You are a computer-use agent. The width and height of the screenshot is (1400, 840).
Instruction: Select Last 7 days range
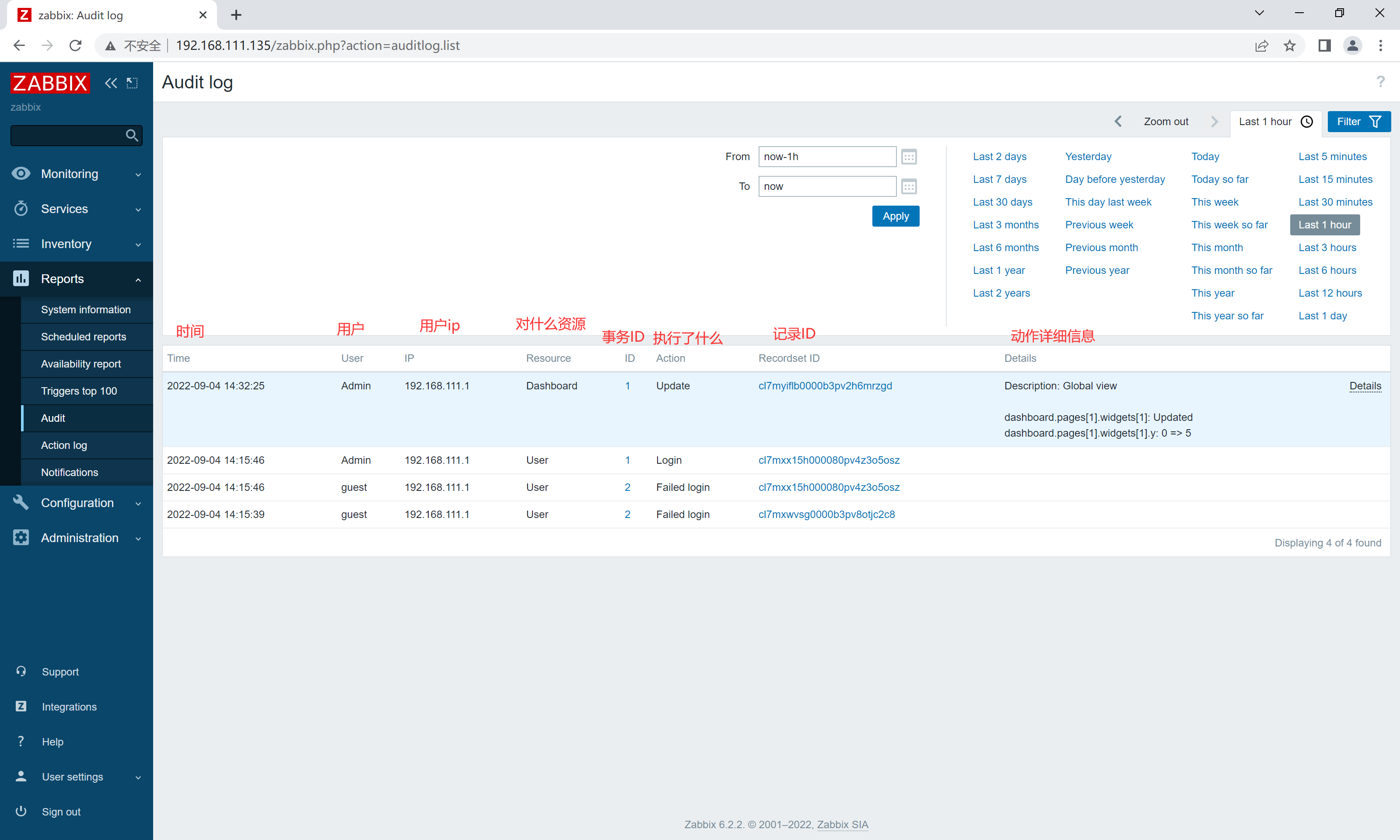click(x=999, y=179)
